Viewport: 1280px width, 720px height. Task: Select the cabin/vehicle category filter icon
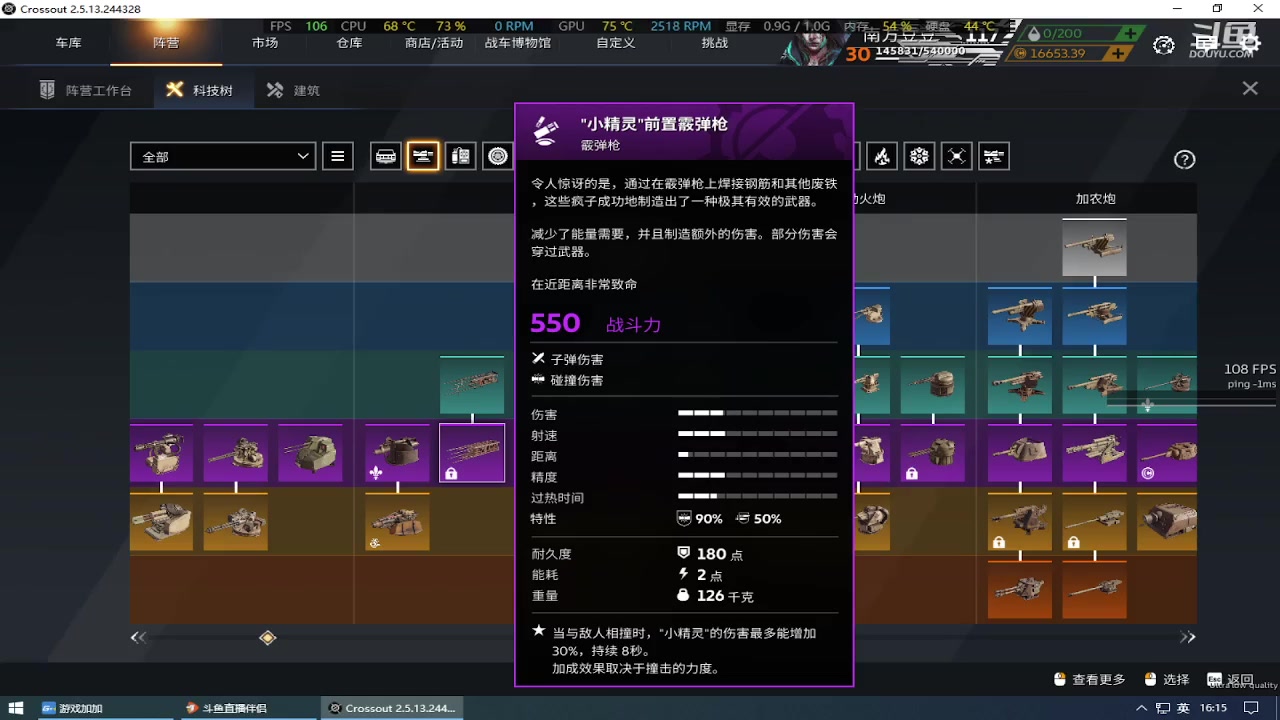[x=386, y=156]
